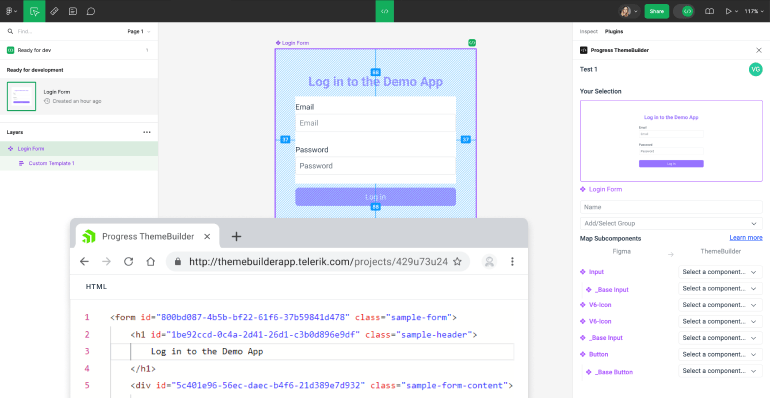The image size is (770, 399).
Task: Select the Progress ThemeBuilder browser tab
Action: [x=147, y=237]
